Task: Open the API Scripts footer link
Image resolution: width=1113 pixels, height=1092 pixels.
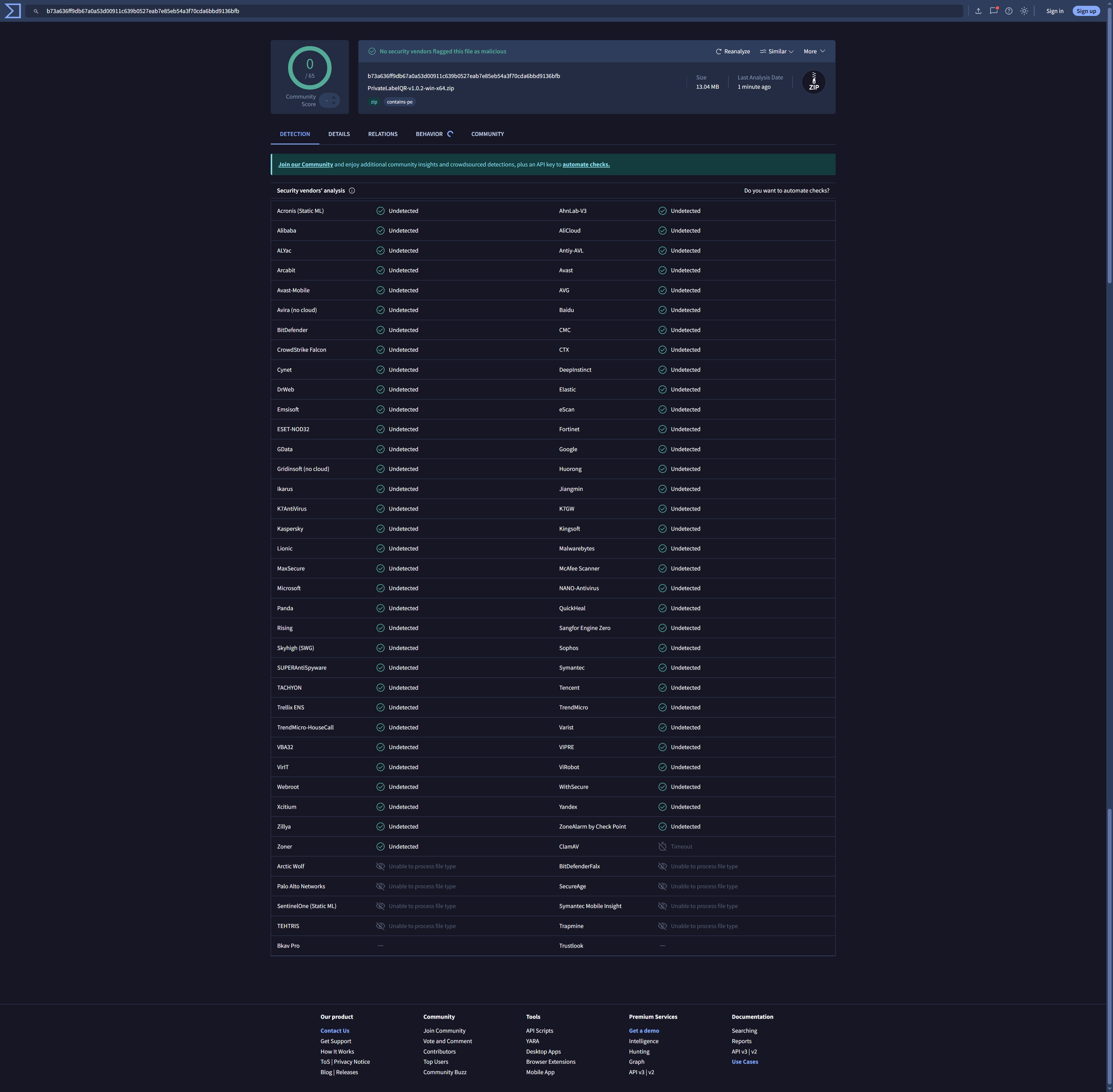Action: tap(540, 1031)
